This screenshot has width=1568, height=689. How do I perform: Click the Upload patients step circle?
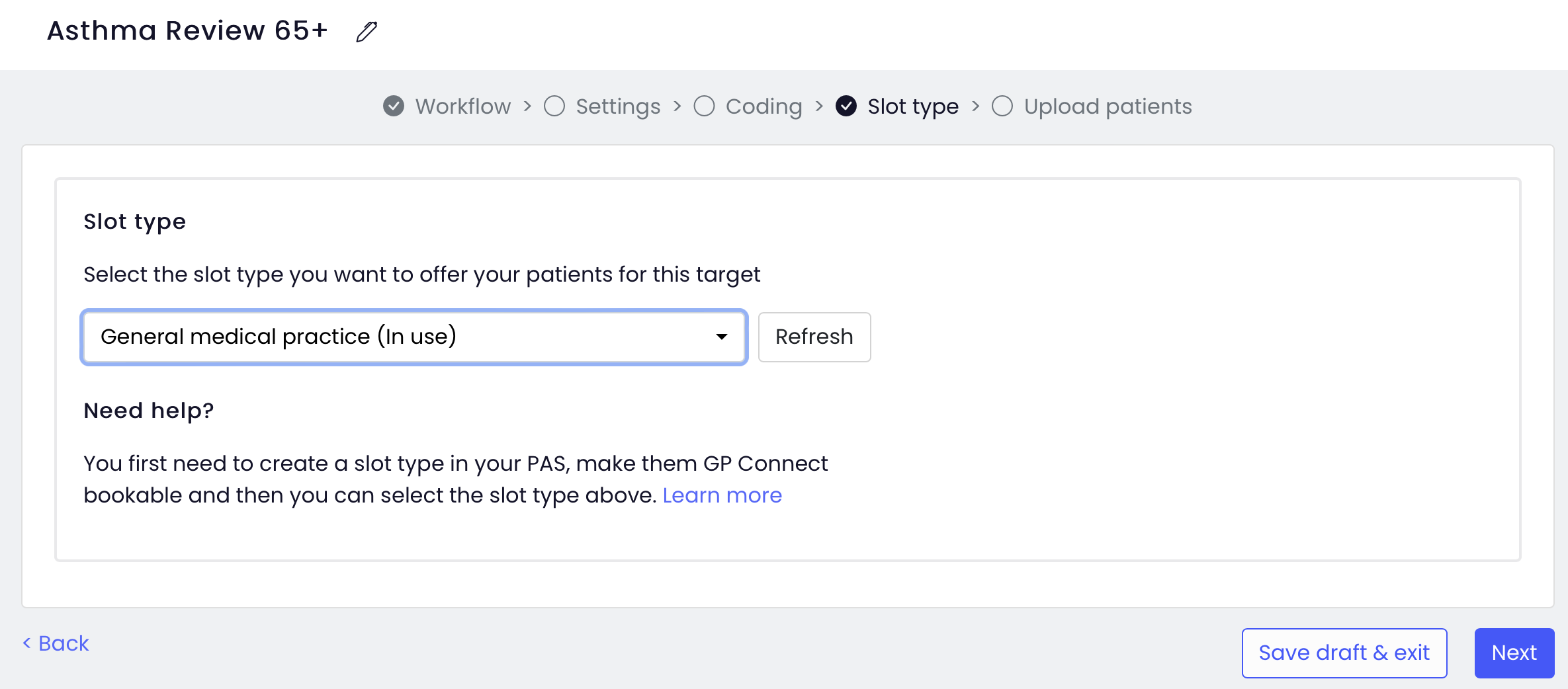(1002, 106)
